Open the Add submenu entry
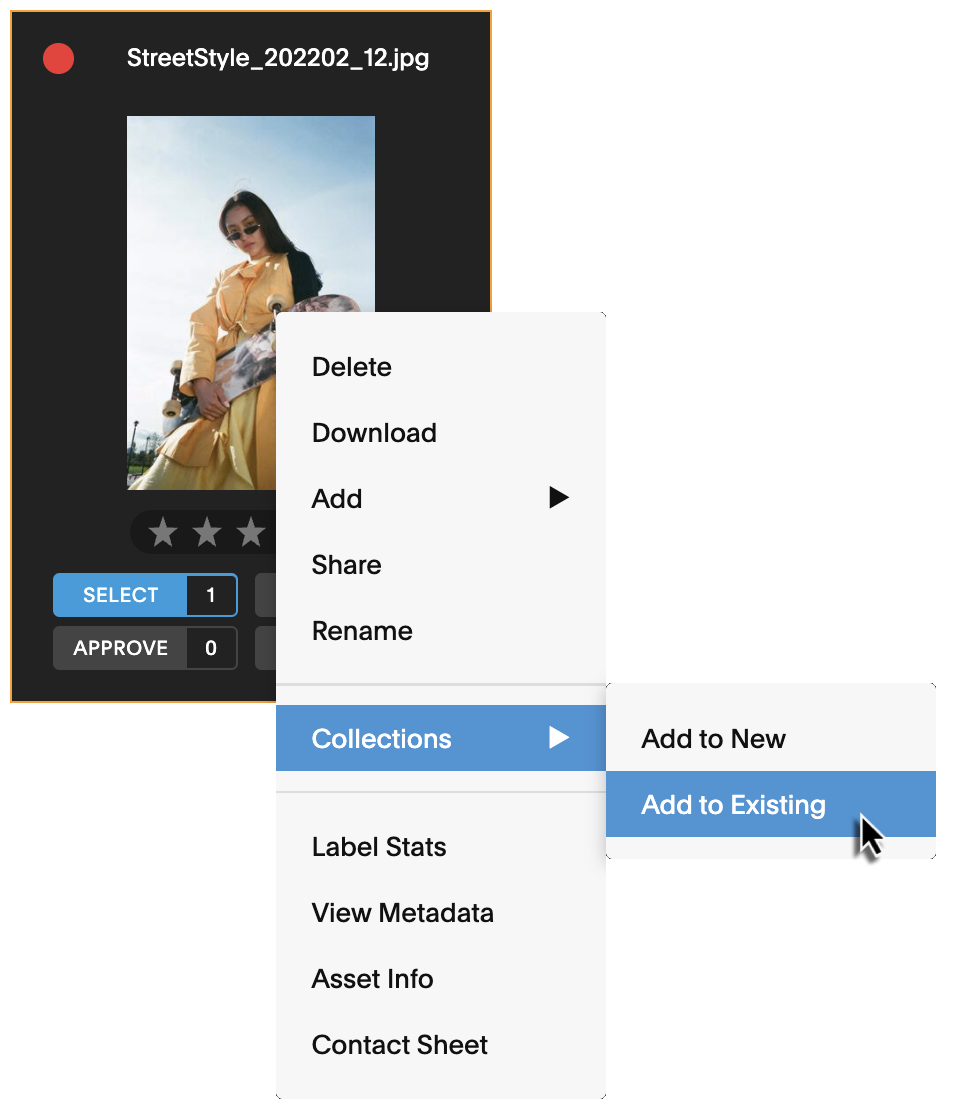954x1118 pixels. pyautogui.click(x=441, y=498)
